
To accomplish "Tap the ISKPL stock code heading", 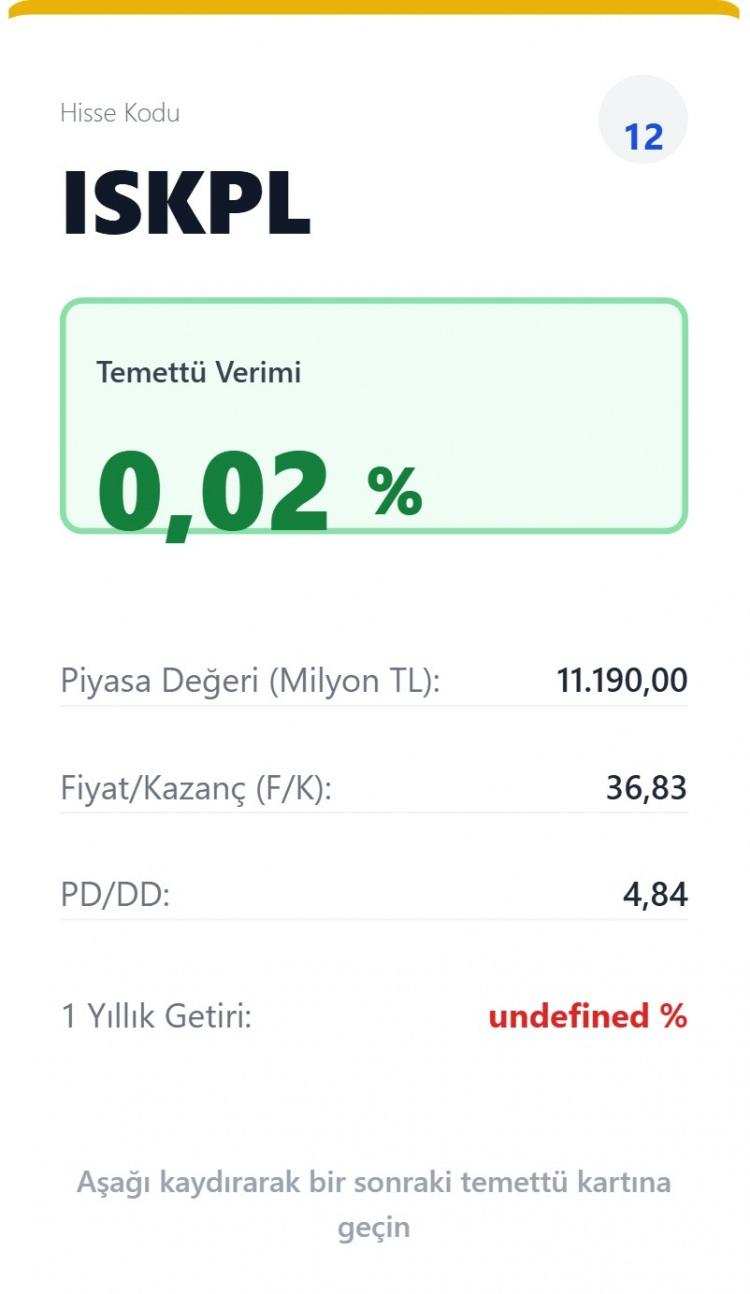I will 186,204.
